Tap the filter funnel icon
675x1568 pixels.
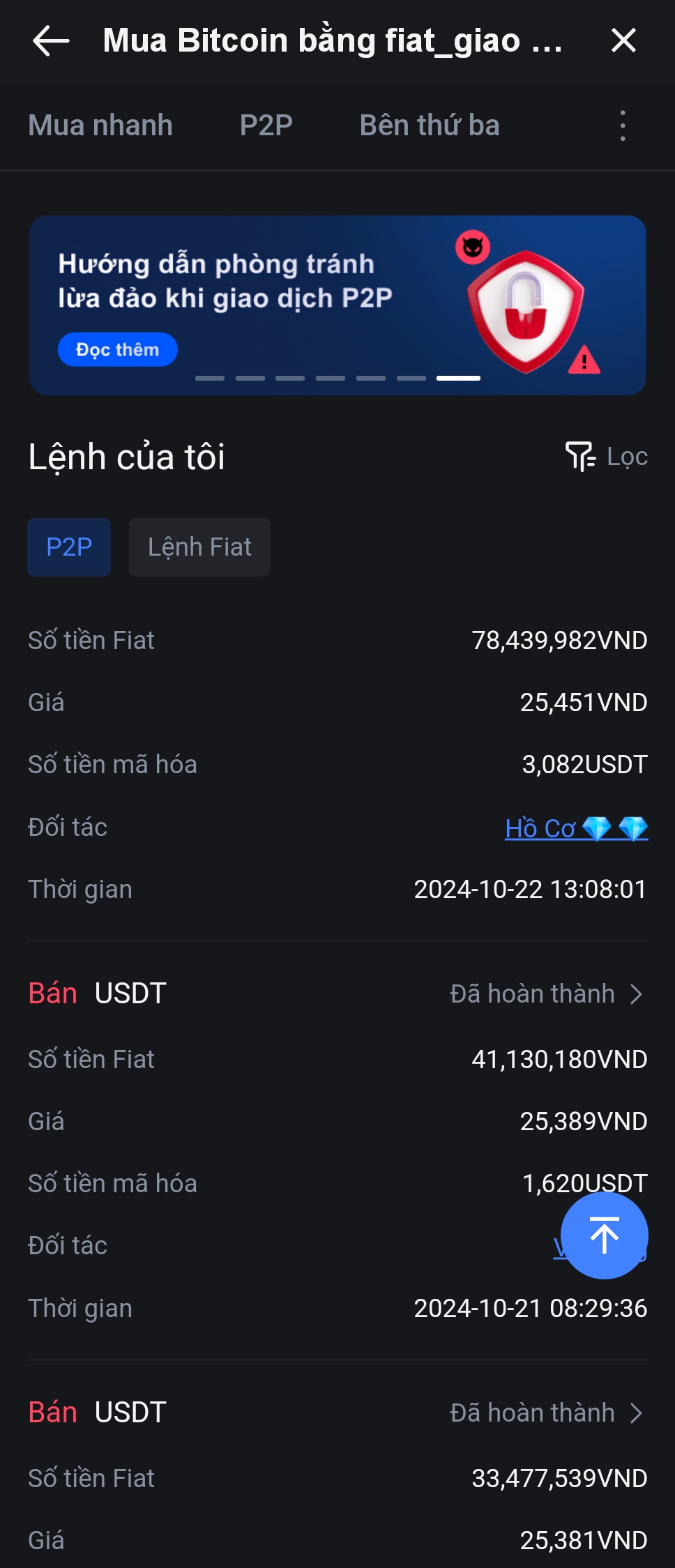click(579, 457)
